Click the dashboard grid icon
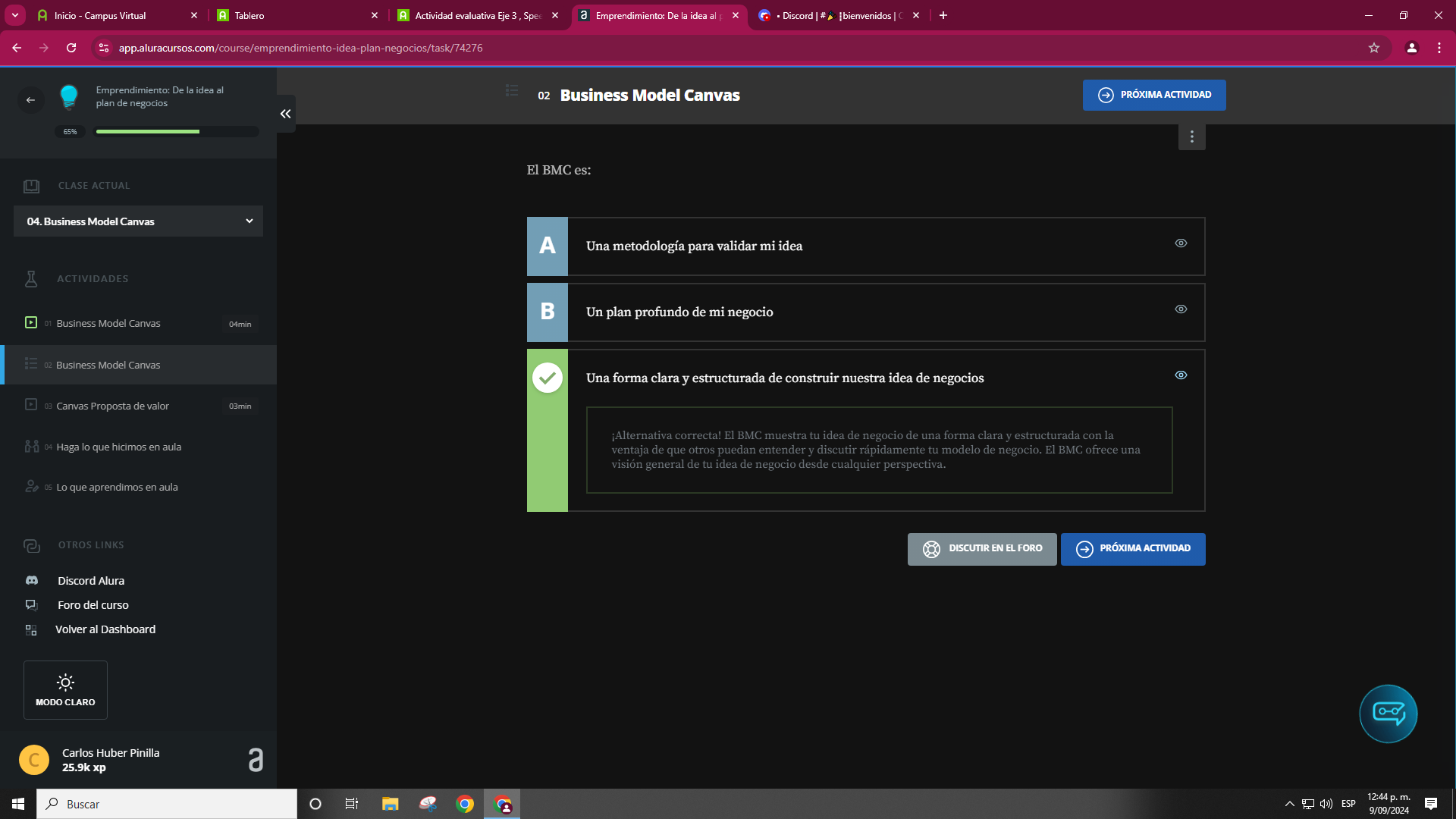 tap(31, 629)
